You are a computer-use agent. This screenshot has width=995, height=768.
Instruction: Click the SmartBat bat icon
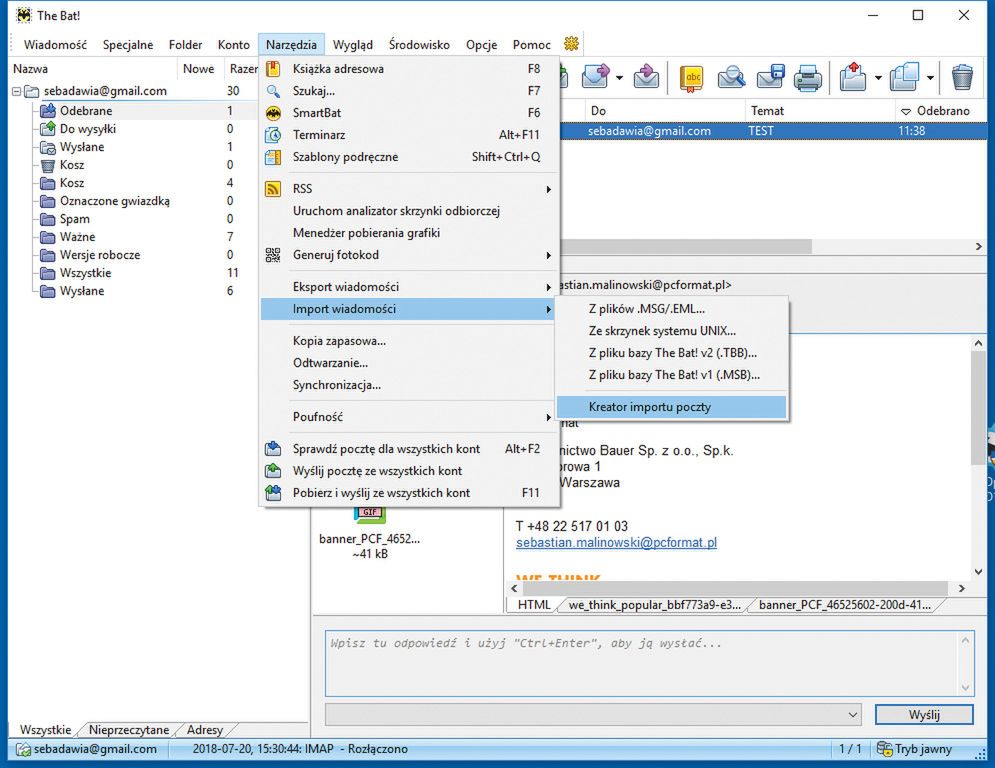tap(273, 113)
